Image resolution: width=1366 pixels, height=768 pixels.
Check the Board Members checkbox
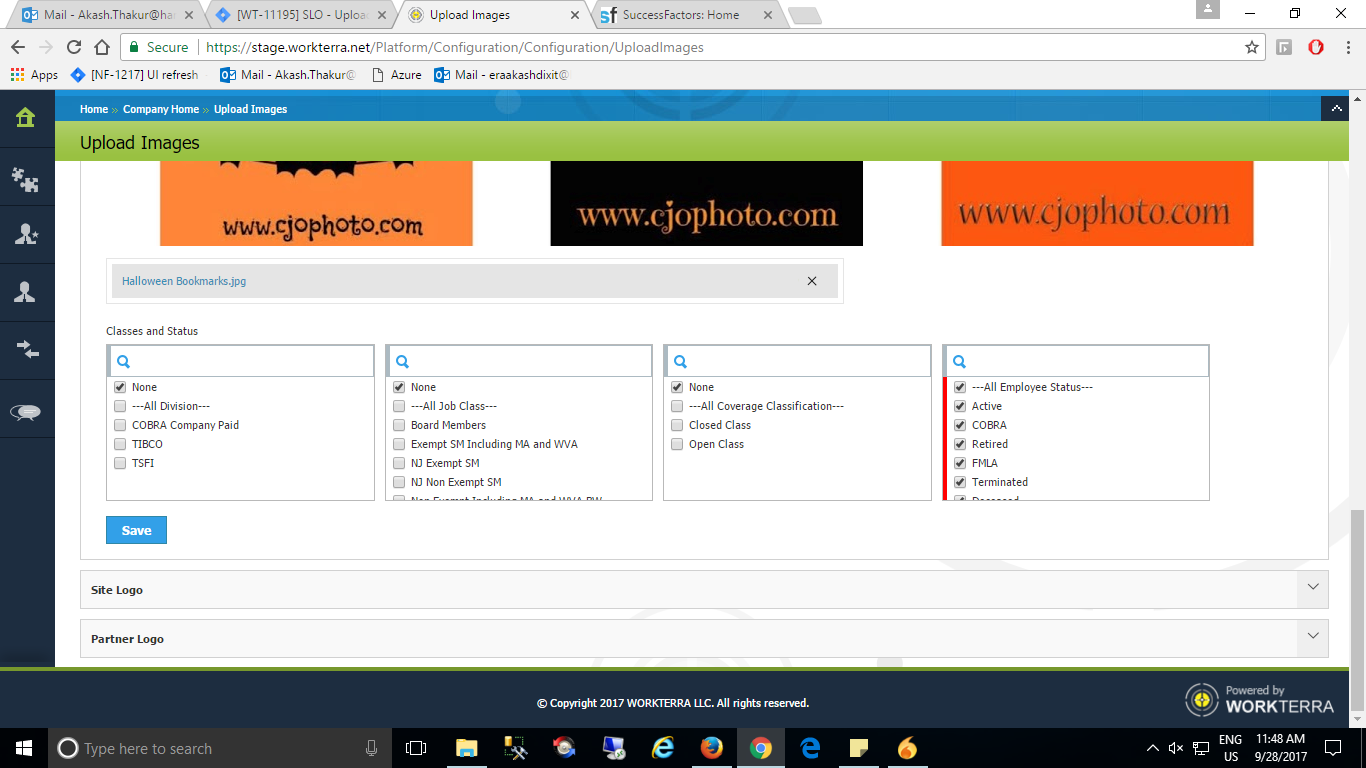[399, 425]
